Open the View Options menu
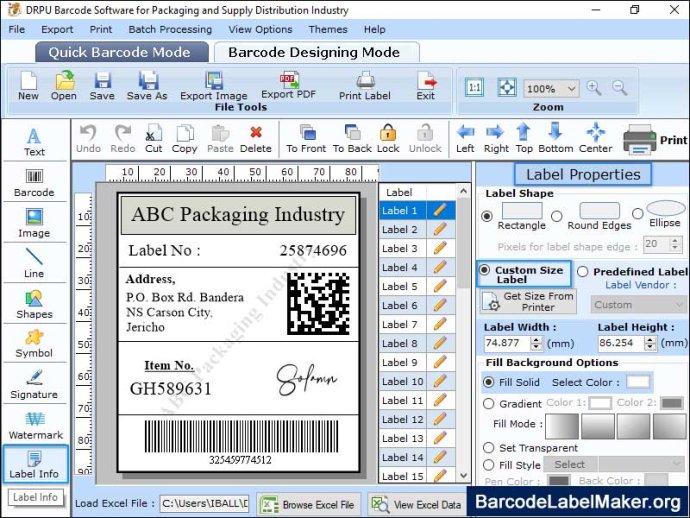Viewport: 690px width, 518px height. [260, 29]
